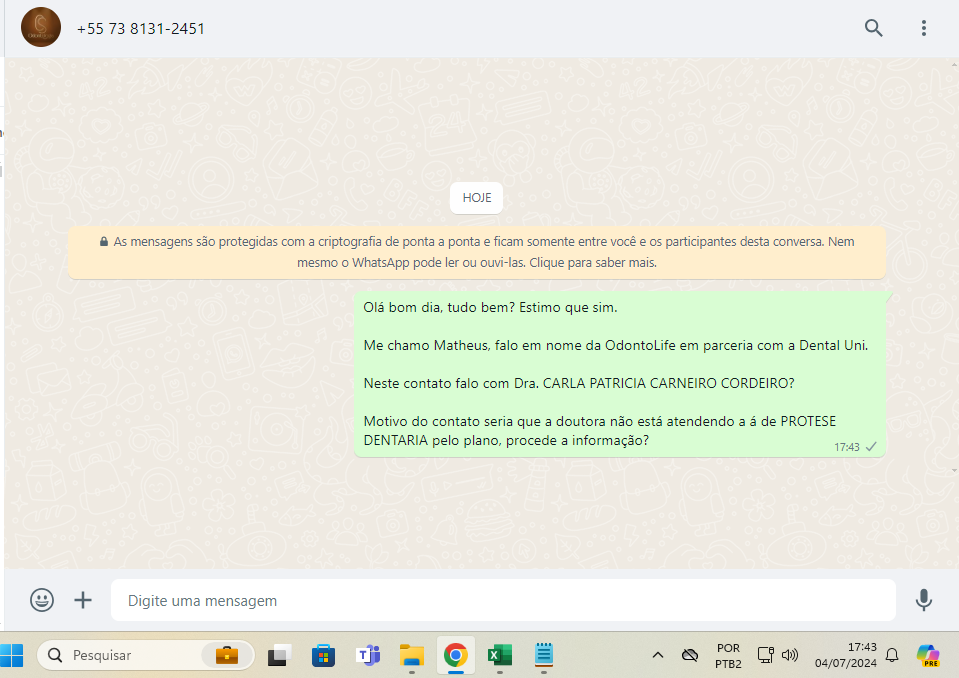The width and height of the screenshot is (959, 678).
Task: Click the message delivery check mark
Action: (x=871, y=446)
